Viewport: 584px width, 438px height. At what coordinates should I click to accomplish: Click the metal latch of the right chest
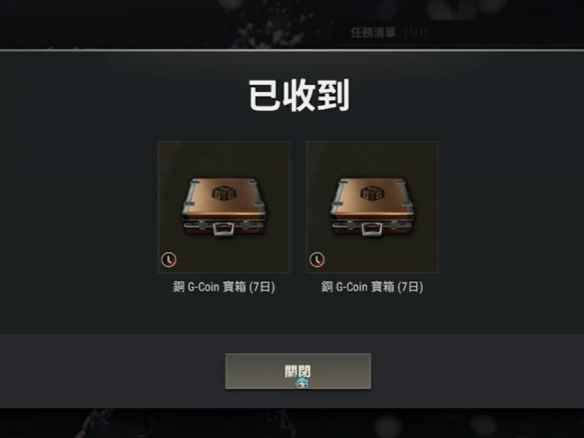(372, 229)
